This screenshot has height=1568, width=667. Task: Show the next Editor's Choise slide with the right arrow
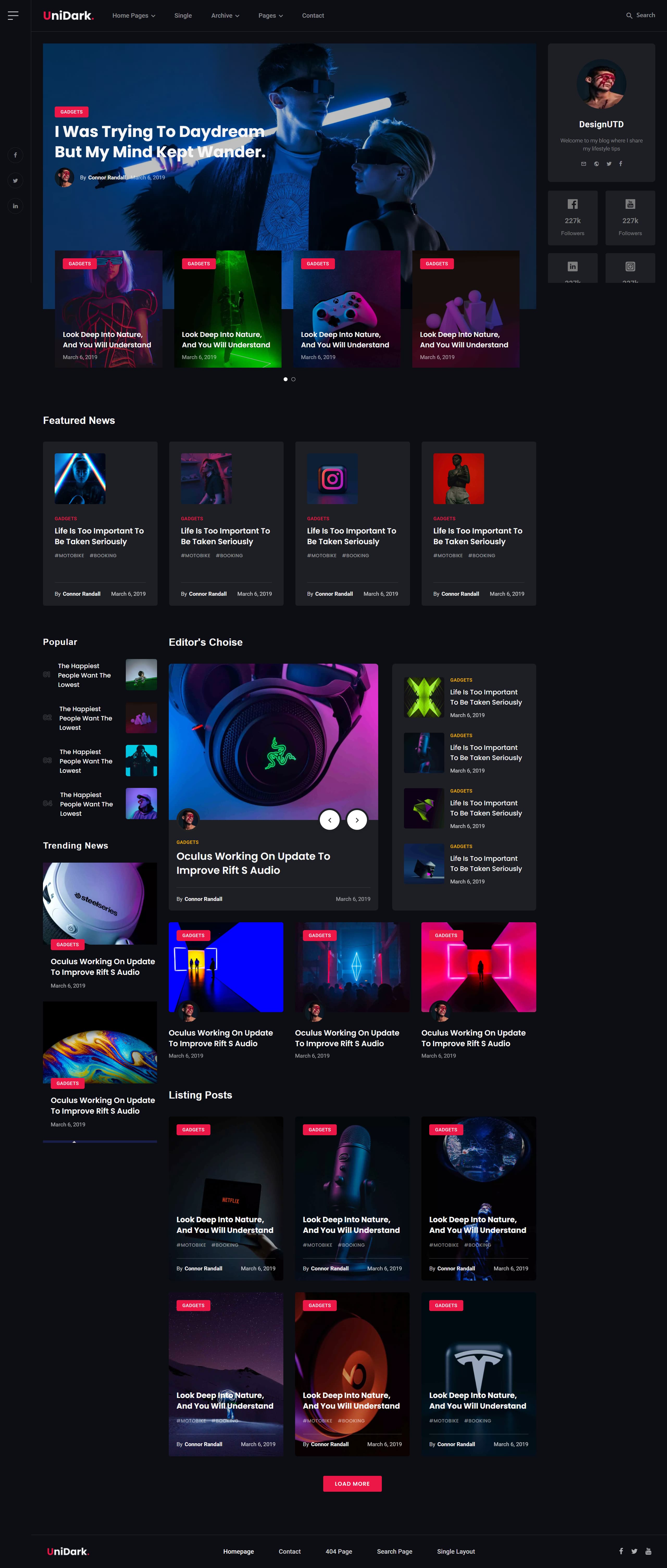tap(357, 820)
